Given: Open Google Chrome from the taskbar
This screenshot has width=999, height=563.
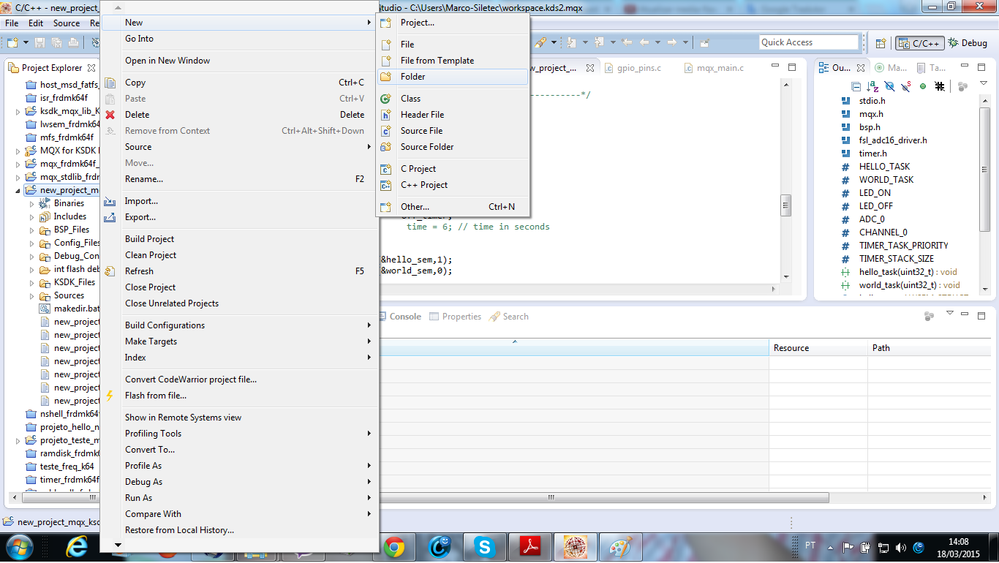Looking at the screenshot, I should coord(394,547).
